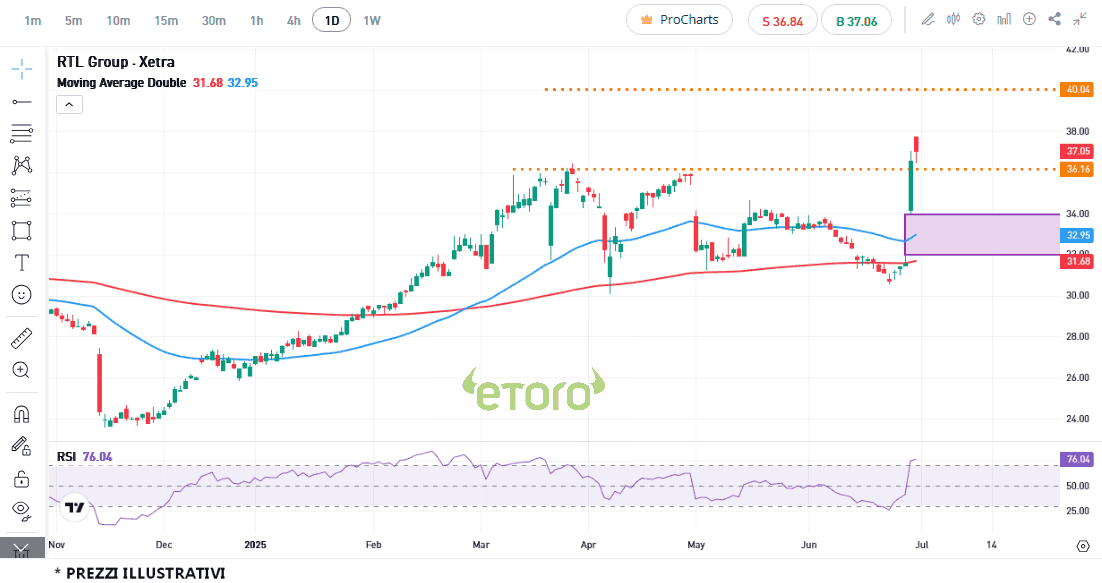Click the zoom in magnifier tool
The width and height of the screenshot is (1102, 583).
point(21,370)
